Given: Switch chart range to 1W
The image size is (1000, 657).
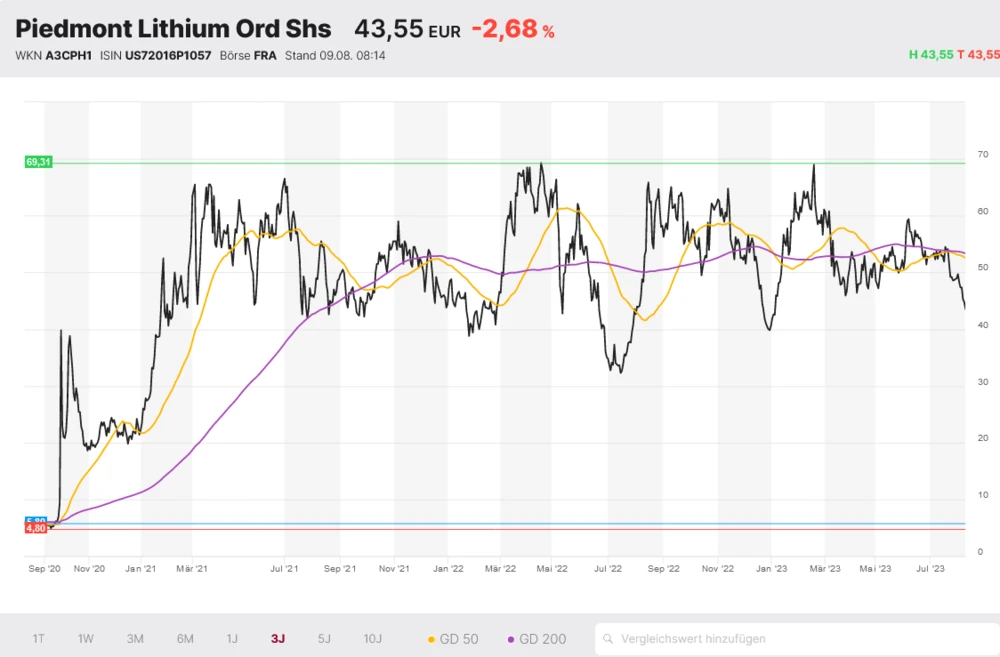Looking at the screenshot, I should pos(86,639).
